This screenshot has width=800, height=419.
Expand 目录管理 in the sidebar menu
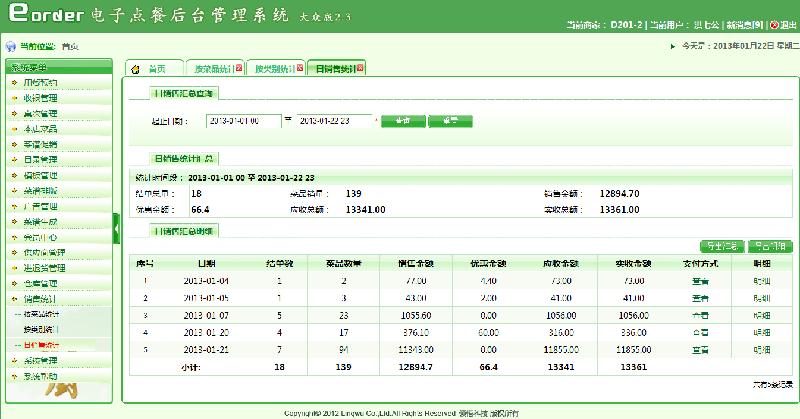40,160
